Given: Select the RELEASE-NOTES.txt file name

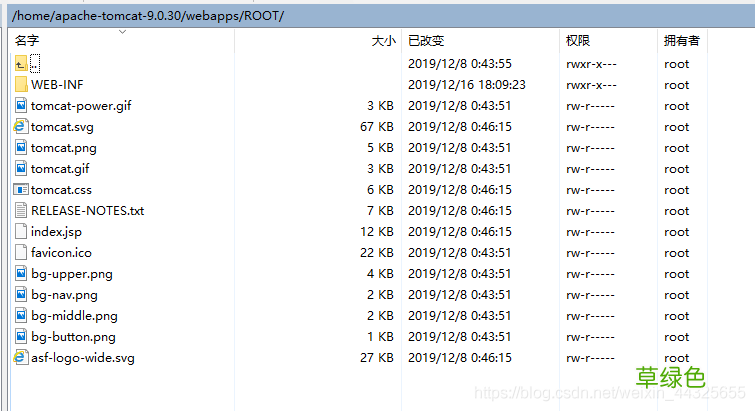Looking at the screenshot, I should (x=88, y=211).
